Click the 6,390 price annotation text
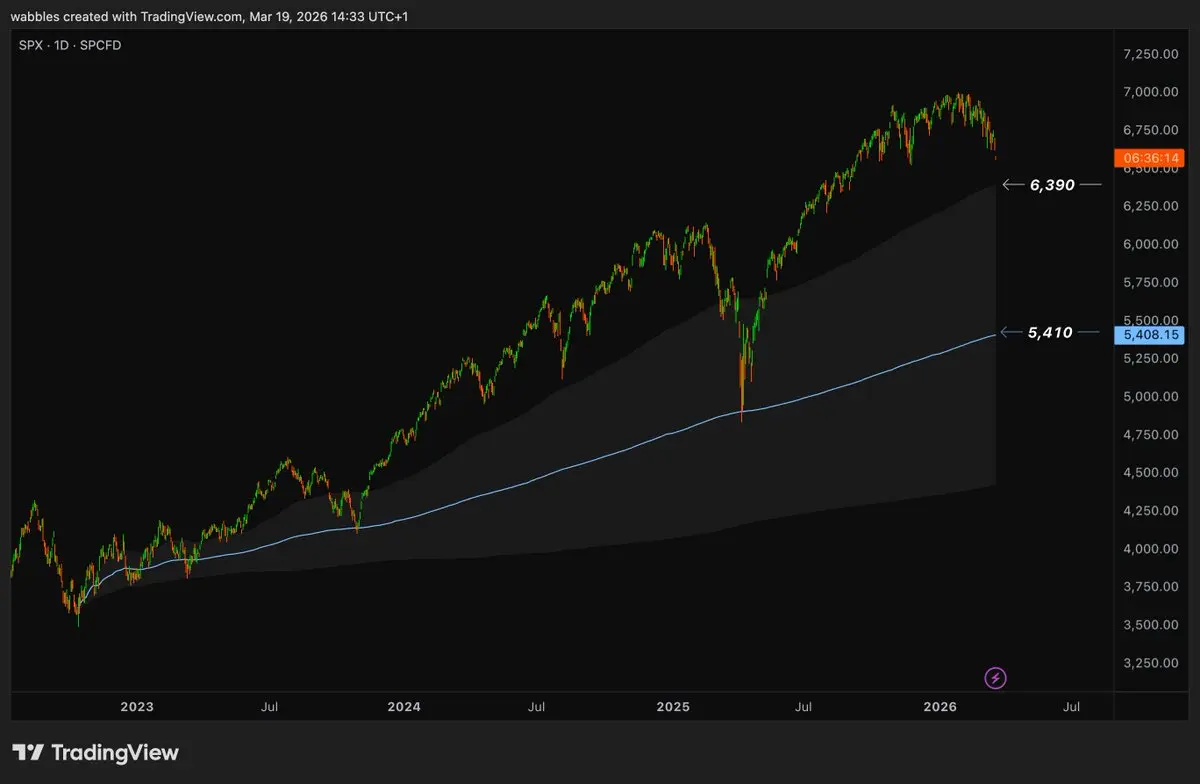1200x784 pixels. coord(1051,185)
